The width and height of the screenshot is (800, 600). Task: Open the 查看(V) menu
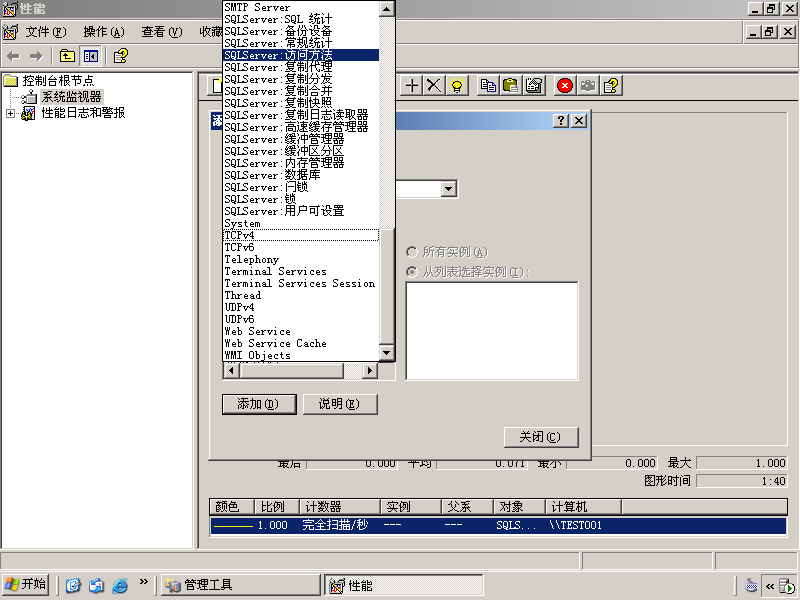162,32
